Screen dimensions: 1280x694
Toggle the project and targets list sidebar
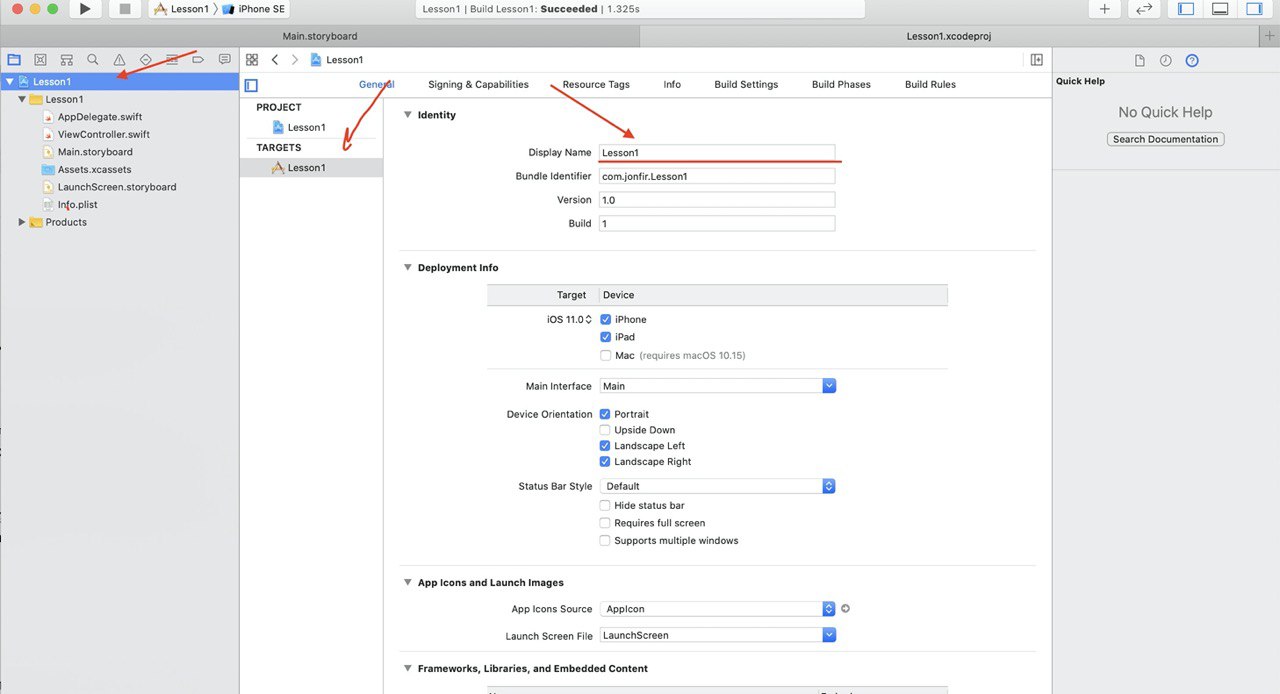point(251,85)
